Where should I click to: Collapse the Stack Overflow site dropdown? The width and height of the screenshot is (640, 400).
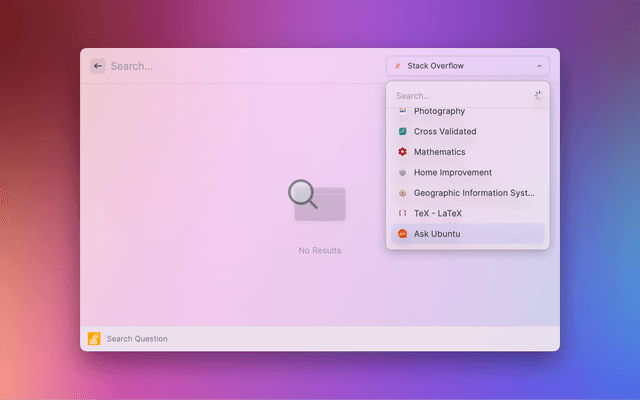(467, 66)
